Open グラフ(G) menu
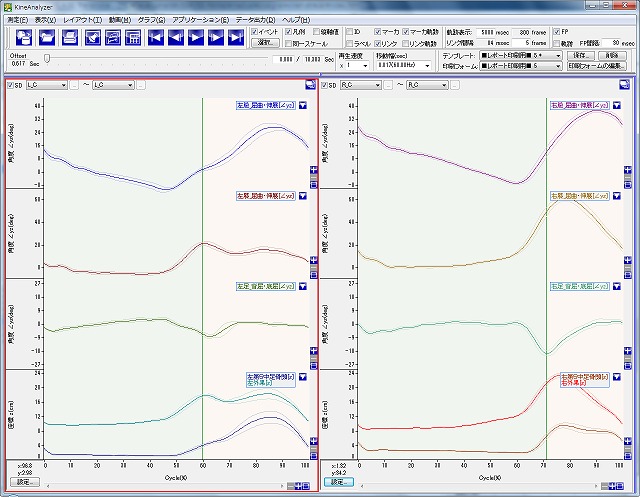 (151, 20)
